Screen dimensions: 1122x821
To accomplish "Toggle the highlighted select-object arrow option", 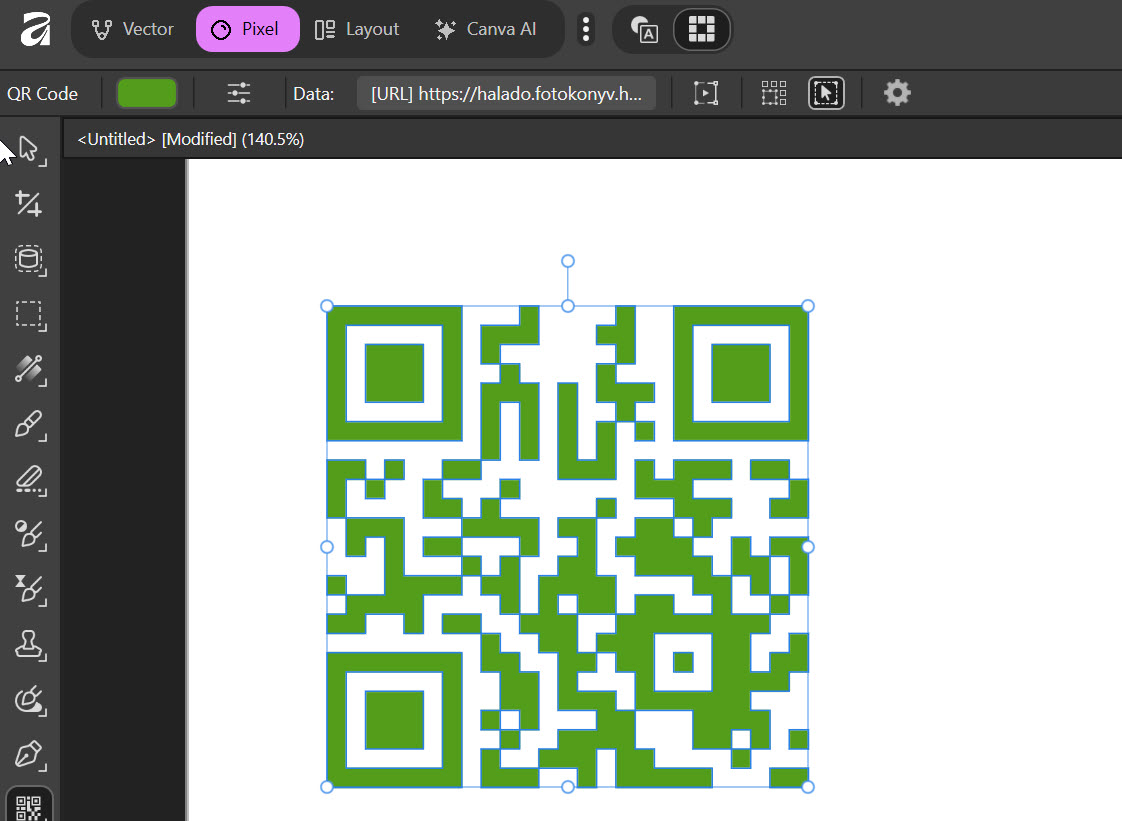I will point(826,94).
